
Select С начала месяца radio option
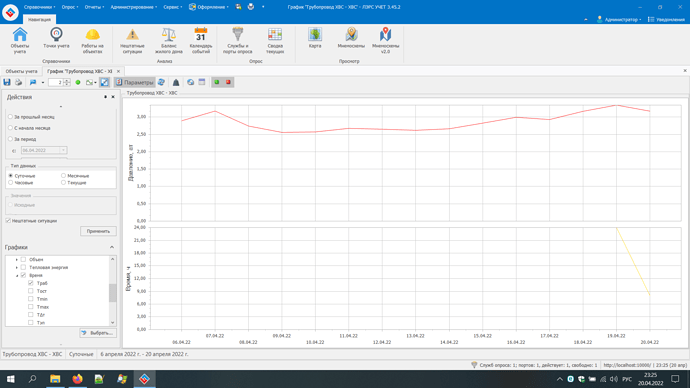10,128
